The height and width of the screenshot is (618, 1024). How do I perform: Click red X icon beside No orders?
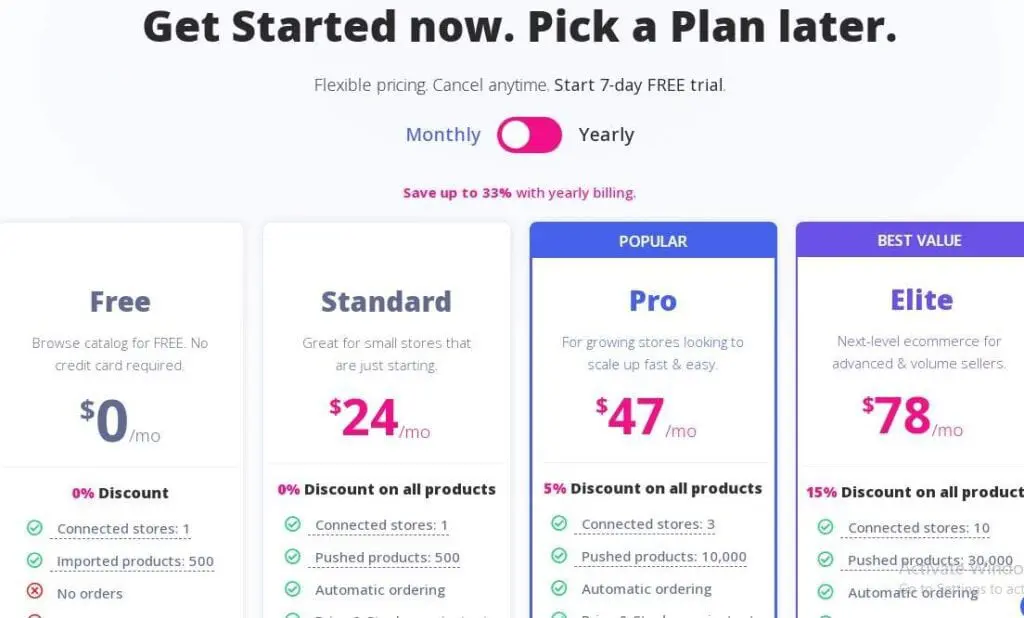pos(35,592)
